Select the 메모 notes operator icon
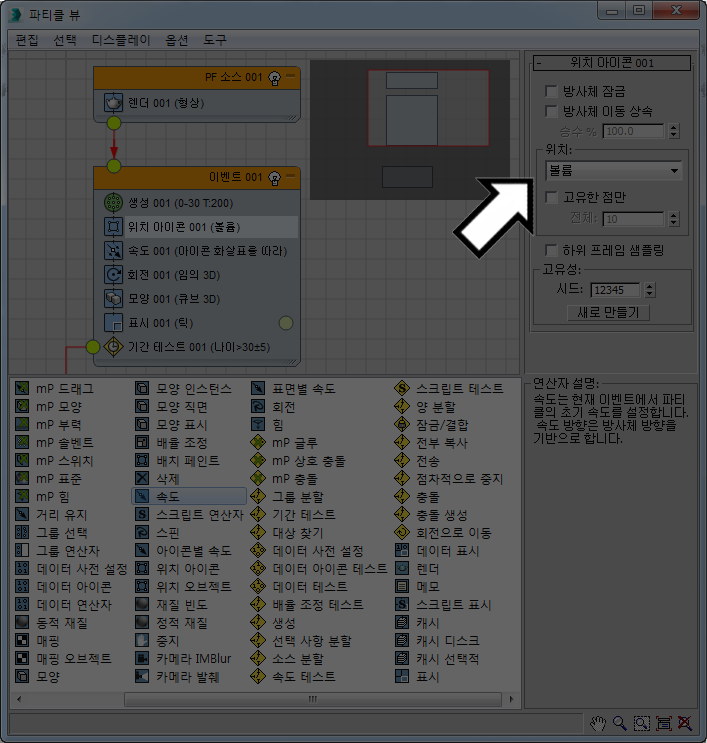The height and width of the screenshot is (743, 707). [401, 587]
